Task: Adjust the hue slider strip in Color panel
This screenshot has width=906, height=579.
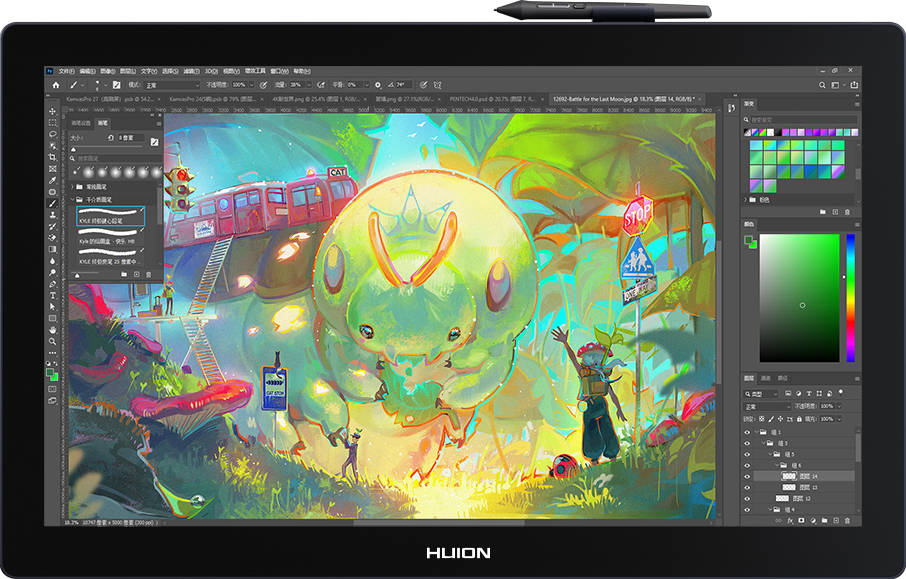Action: tap(851, 298)
